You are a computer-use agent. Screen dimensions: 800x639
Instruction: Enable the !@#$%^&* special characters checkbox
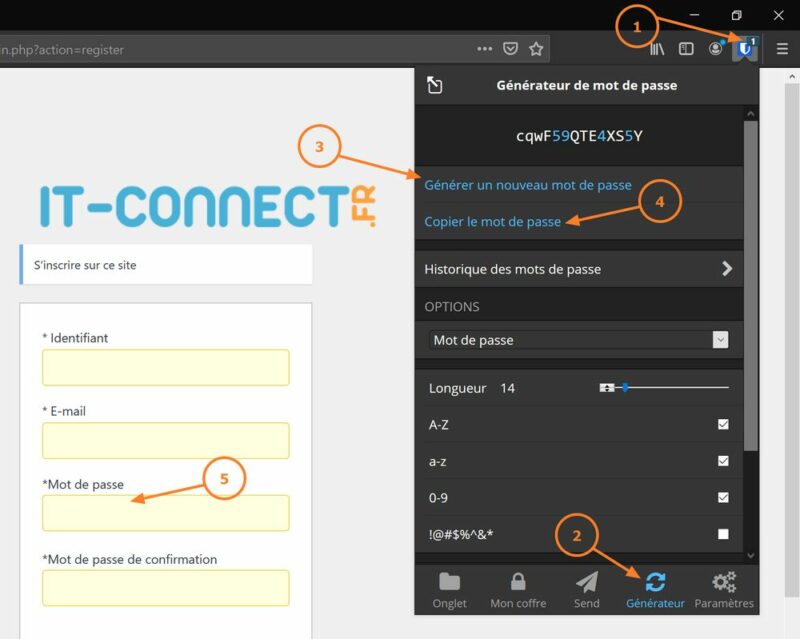click(x=723, y=534)
